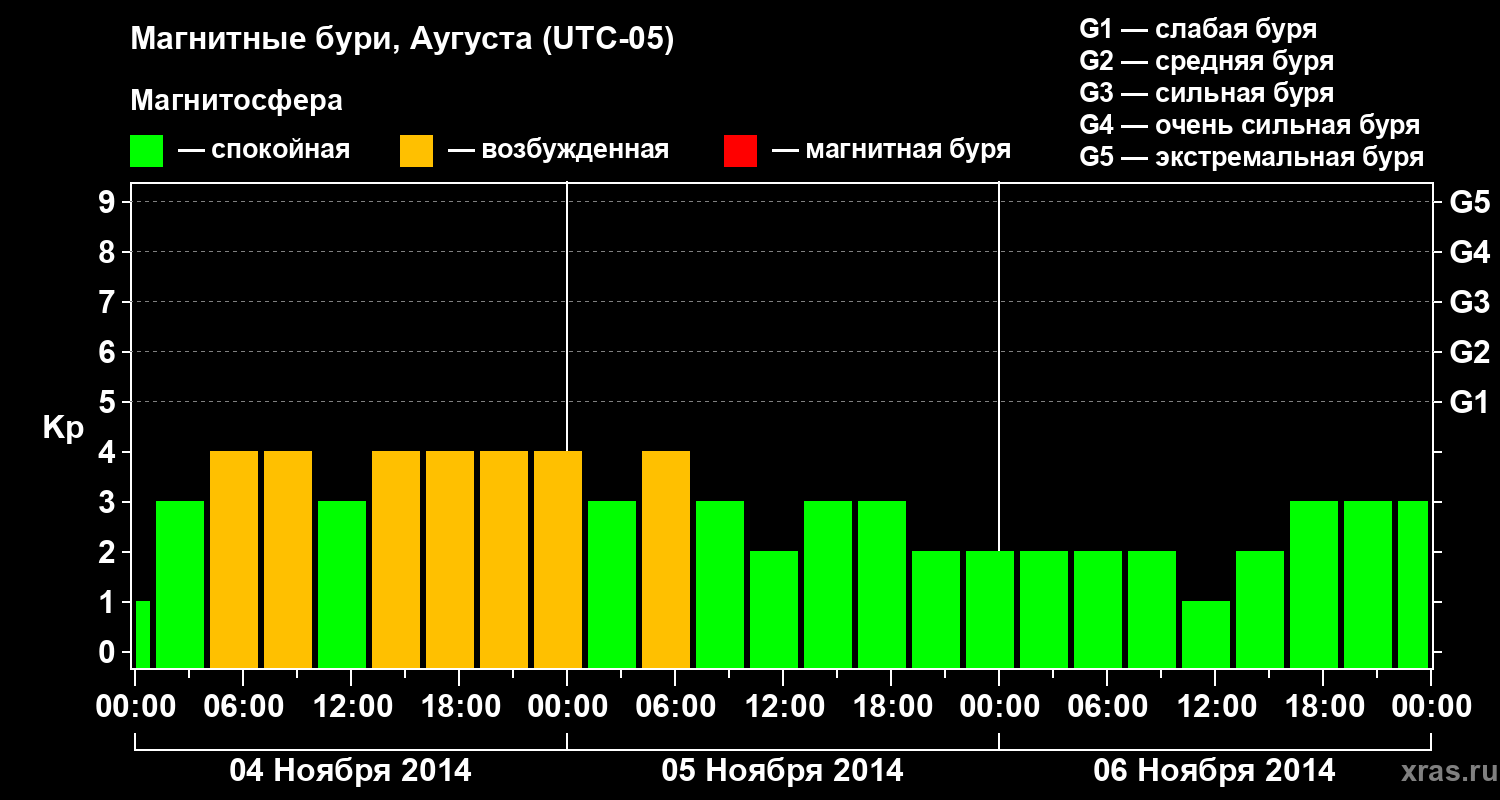This screenshot has height=800, width=1500.
Task: Click the 'Kp' y-axis label
Action: (x=63, y=427)
